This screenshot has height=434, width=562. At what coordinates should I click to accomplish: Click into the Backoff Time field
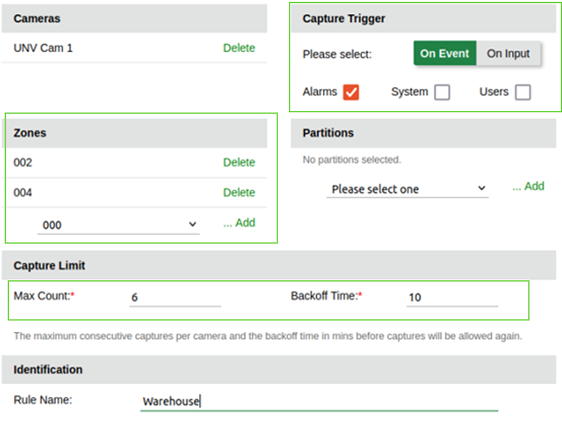[x=452, y=297]
